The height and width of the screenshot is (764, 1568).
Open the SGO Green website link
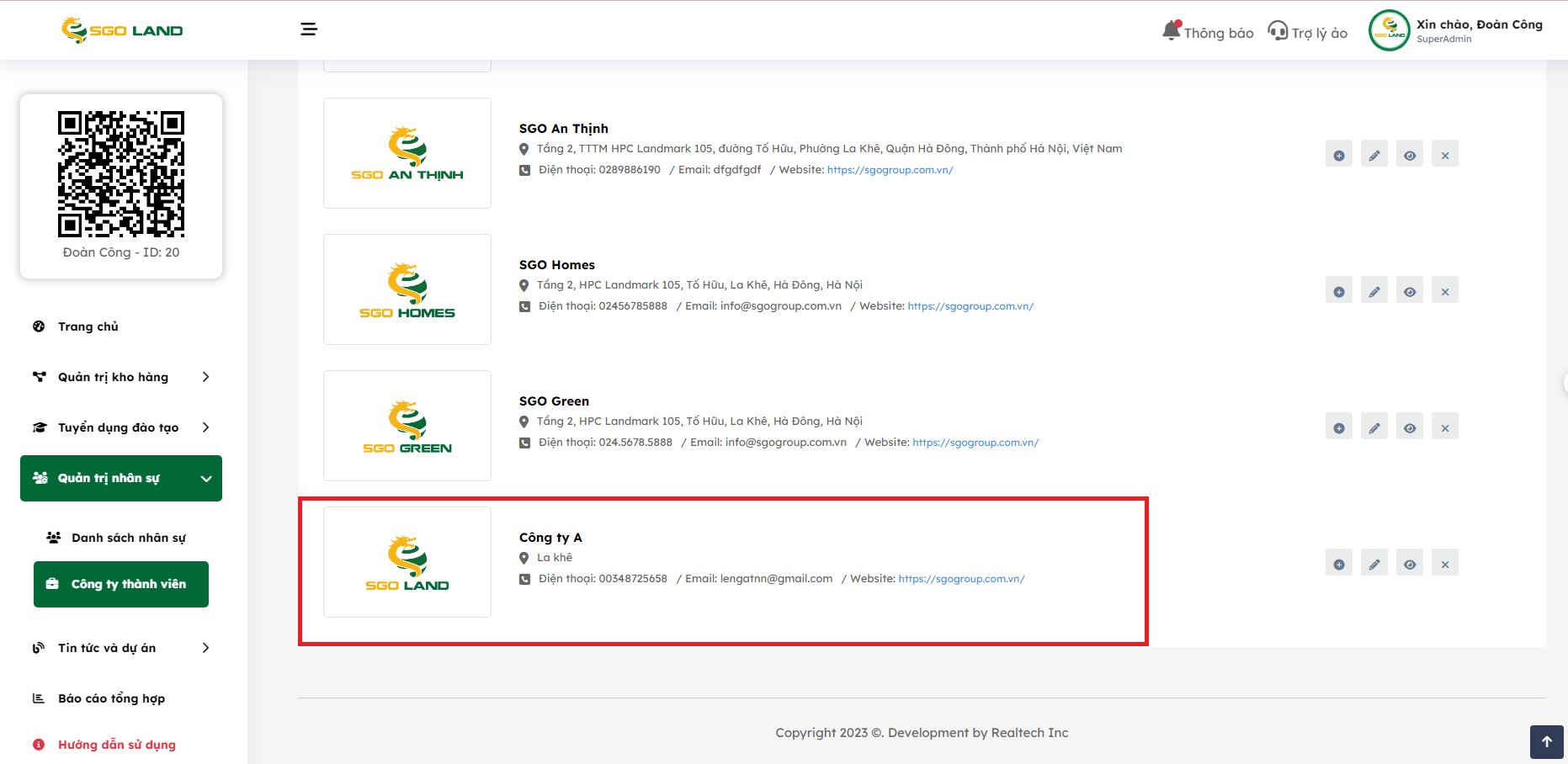[x=975, y=443]
